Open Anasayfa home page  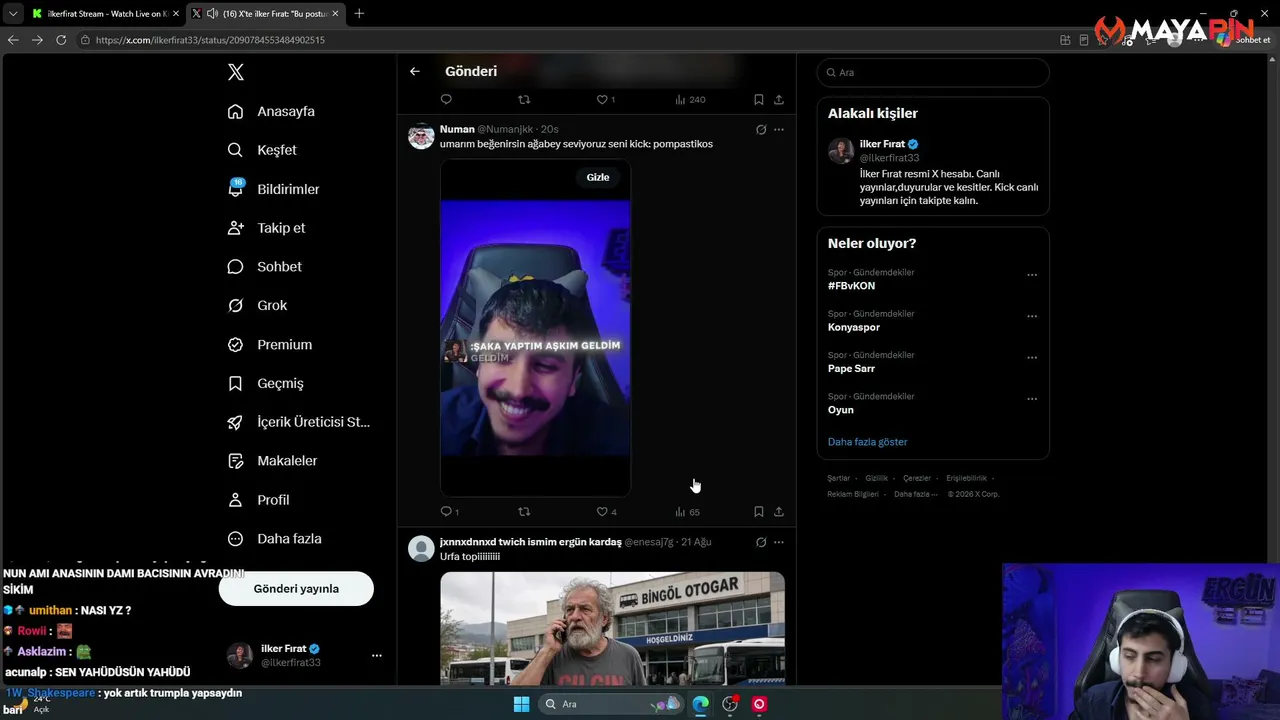tap(271, 111)
